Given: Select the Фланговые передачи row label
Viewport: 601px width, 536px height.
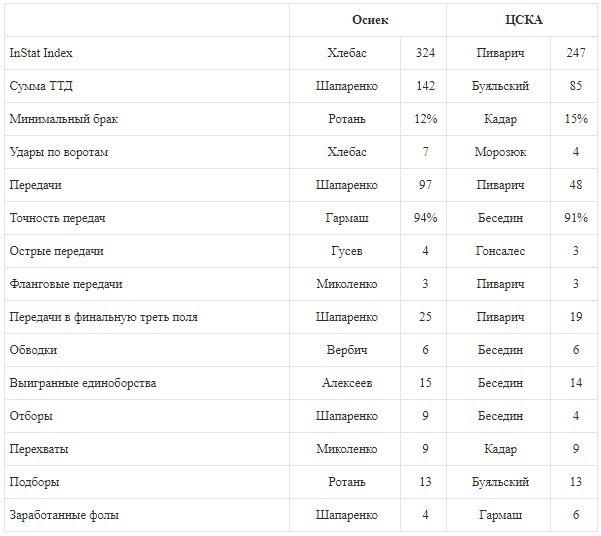Looking at the screenshot, I should click(65, 284).
